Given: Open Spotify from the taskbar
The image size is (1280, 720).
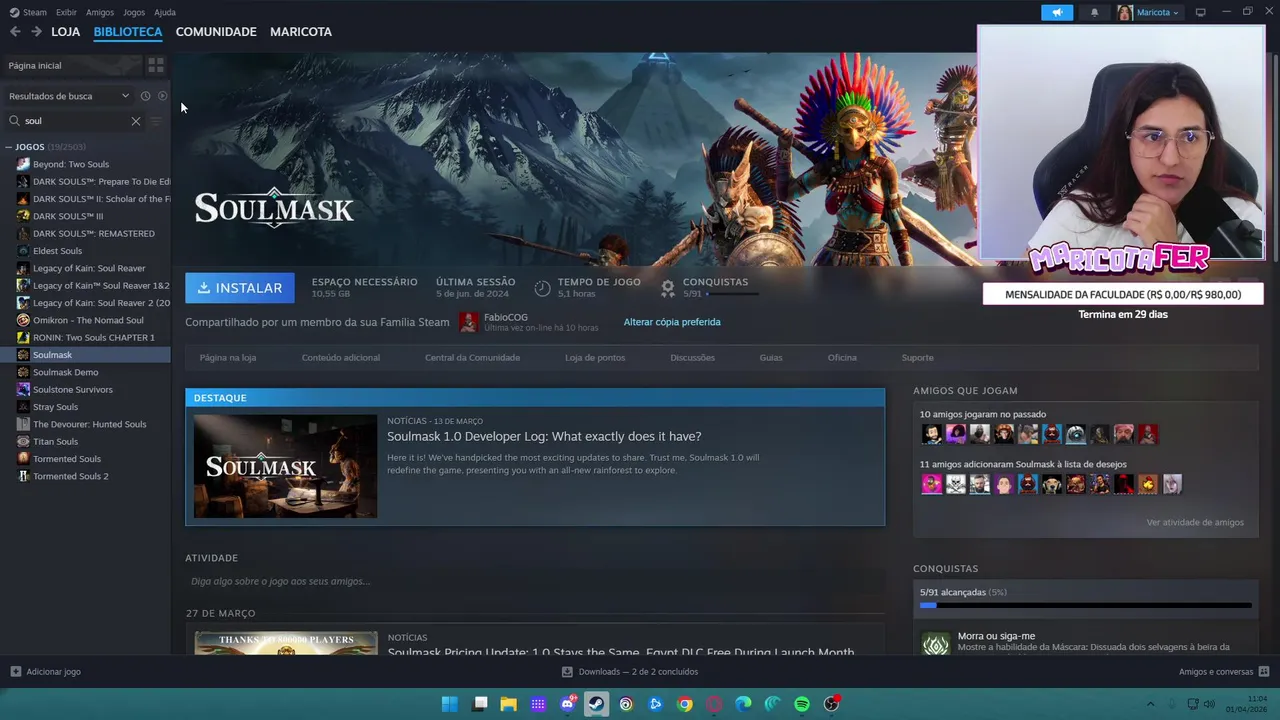Looking at the screenshot, I should coord(802,704).
